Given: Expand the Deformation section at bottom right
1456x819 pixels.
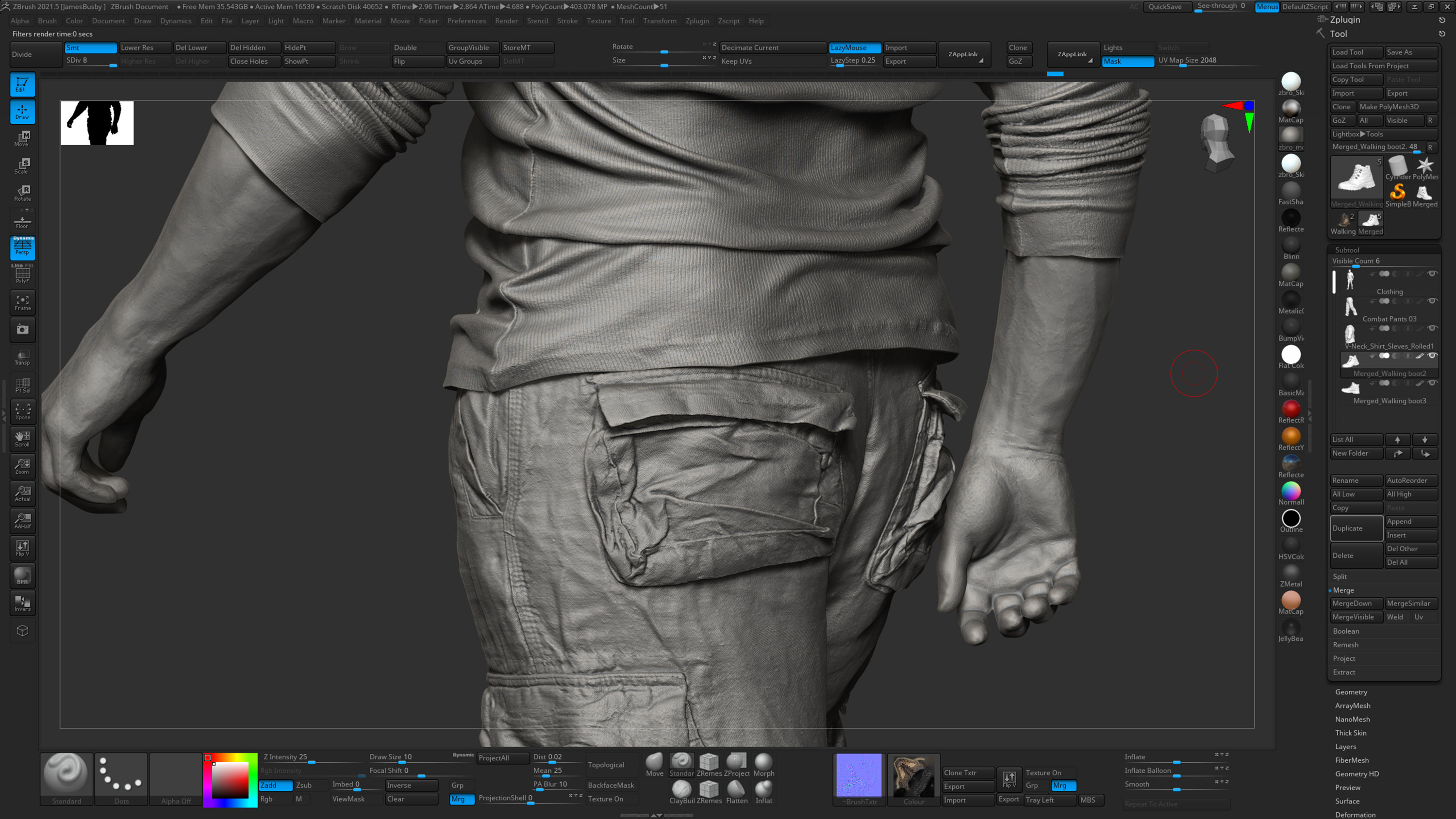Looking at the screenshot, I should [1356, 815].
